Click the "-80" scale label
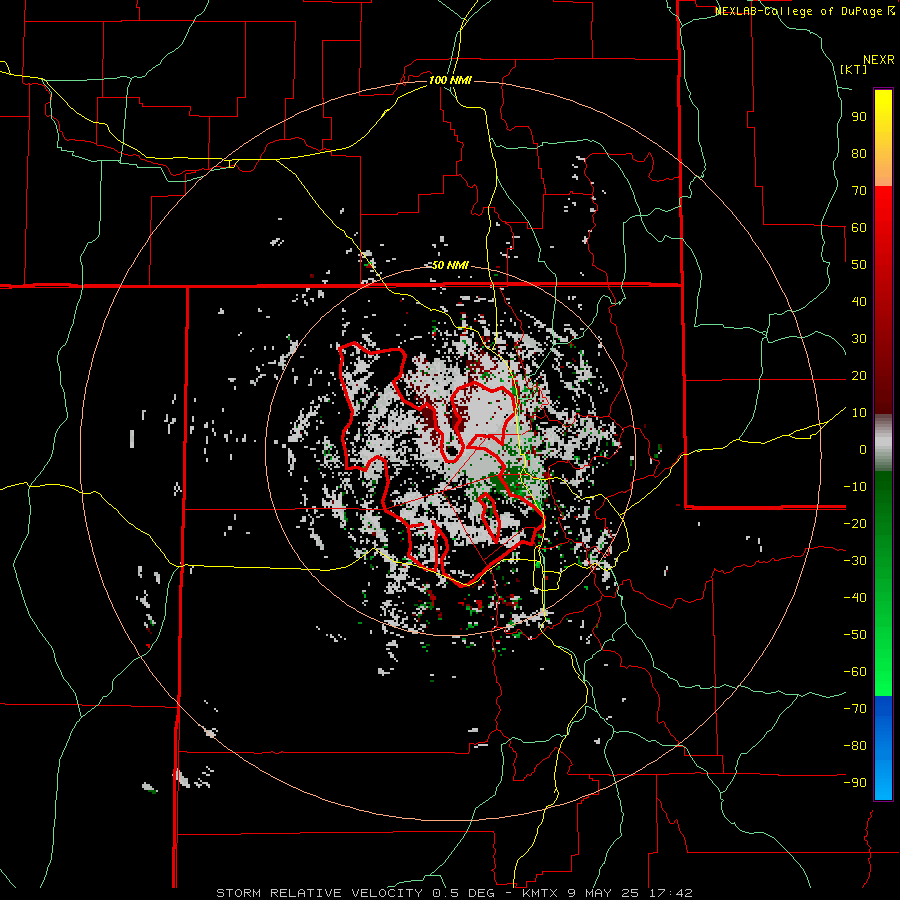This screenshot has width=900, height=900. point(855,746)
